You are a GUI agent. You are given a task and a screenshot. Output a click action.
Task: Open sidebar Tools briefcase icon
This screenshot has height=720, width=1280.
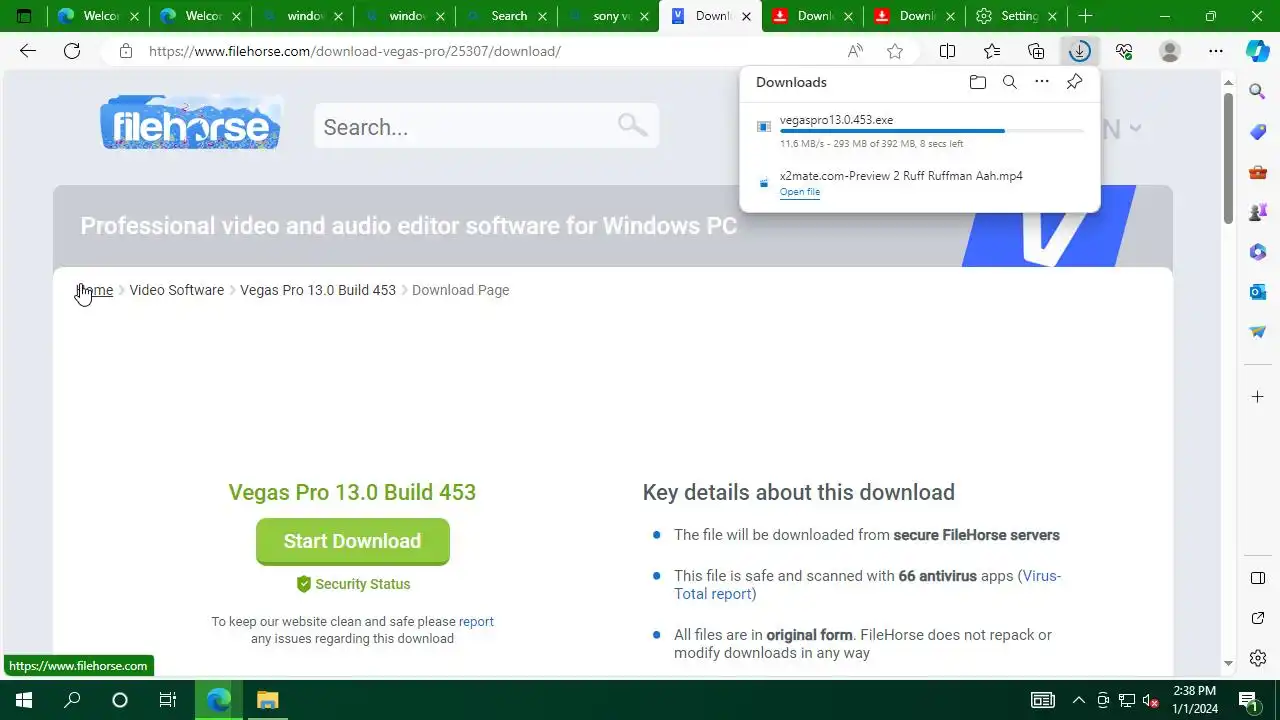click(x=1258, y=172)
